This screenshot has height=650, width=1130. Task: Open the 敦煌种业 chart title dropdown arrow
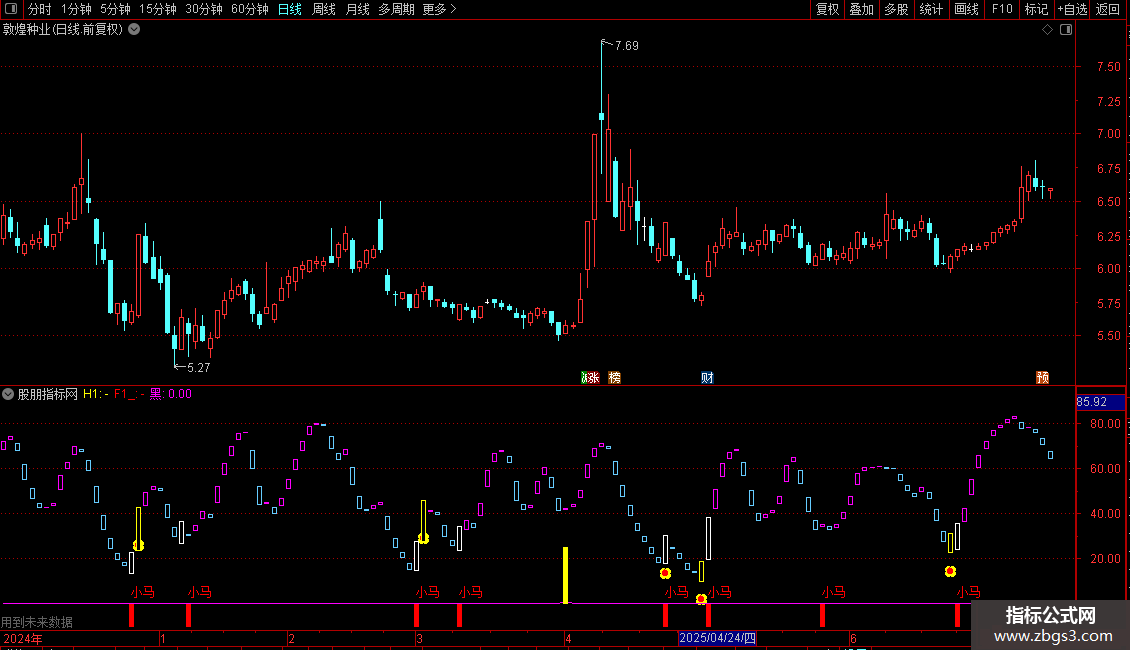[x=134, y=30]
